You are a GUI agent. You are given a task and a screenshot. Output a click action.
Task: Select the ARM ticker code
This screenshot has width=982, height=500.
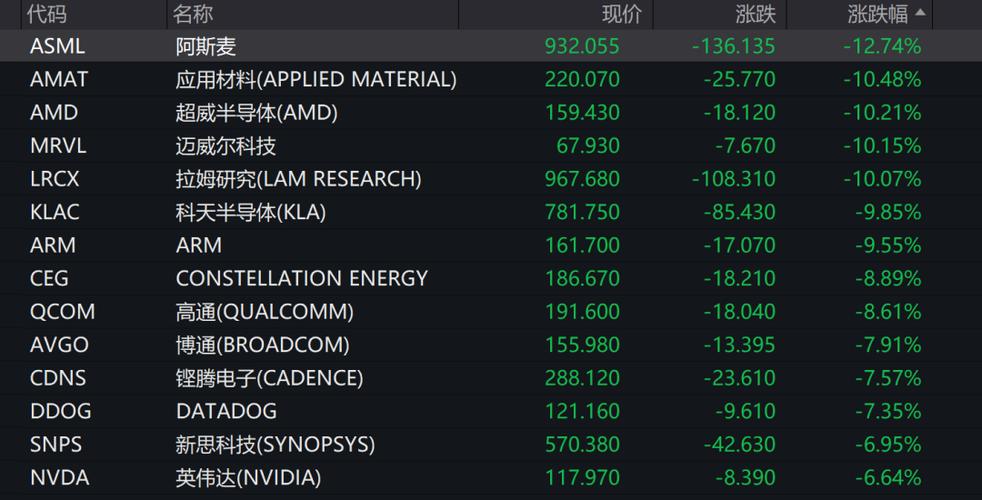click(x=53, y=245)
